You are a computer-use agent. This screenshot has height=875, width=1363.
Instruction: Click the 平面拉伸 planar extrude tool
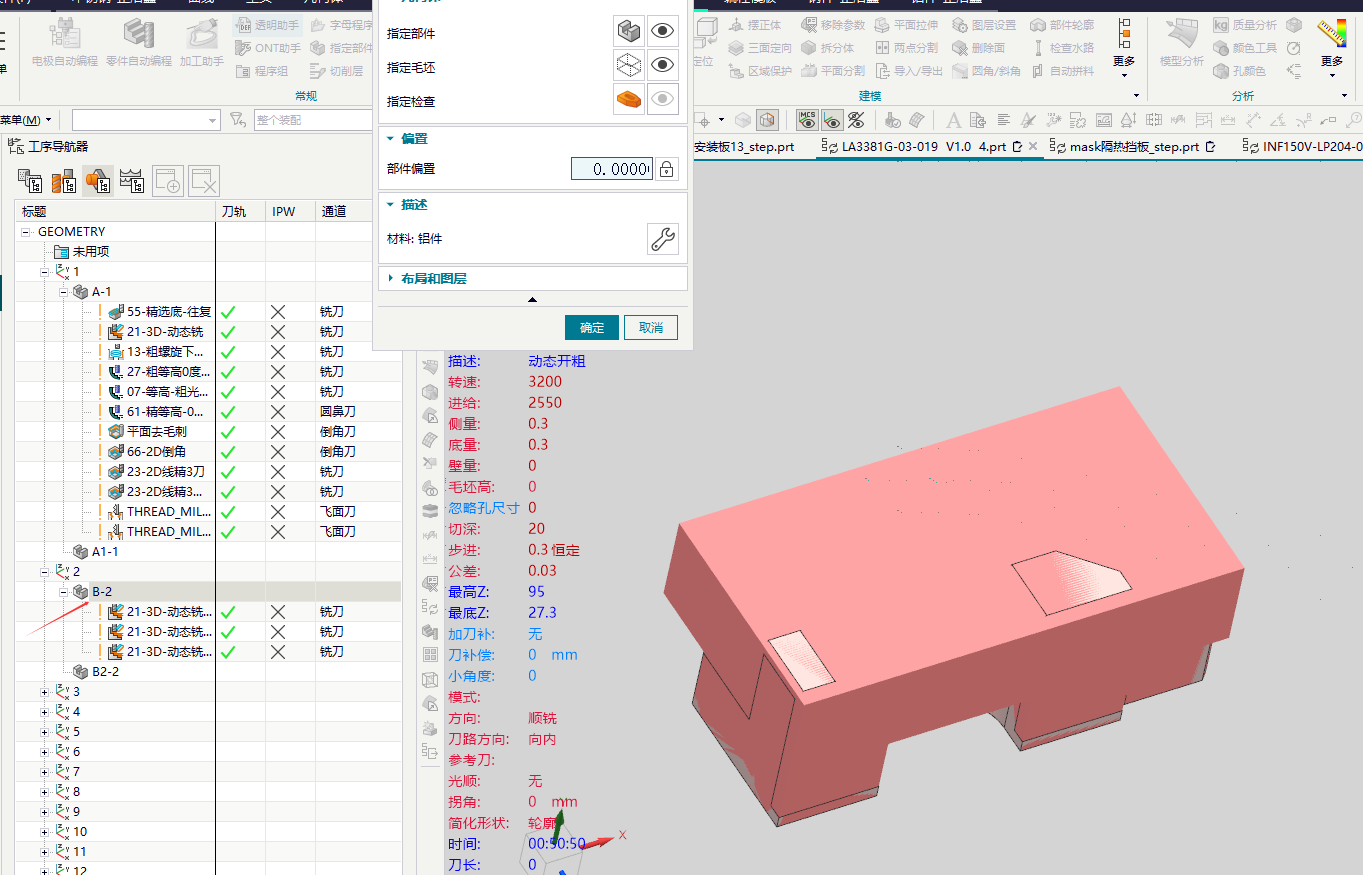click(907, 25)
